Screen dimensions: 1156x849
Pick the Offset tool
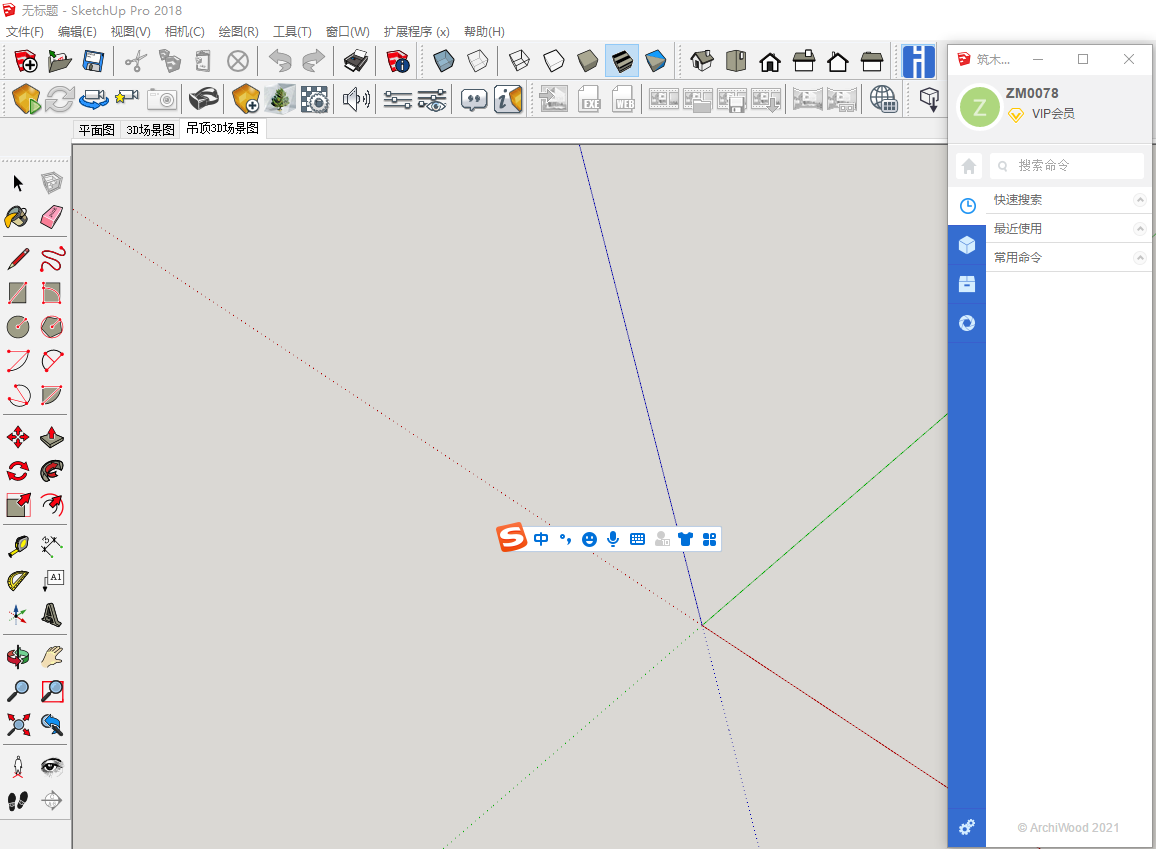point(52,505)
